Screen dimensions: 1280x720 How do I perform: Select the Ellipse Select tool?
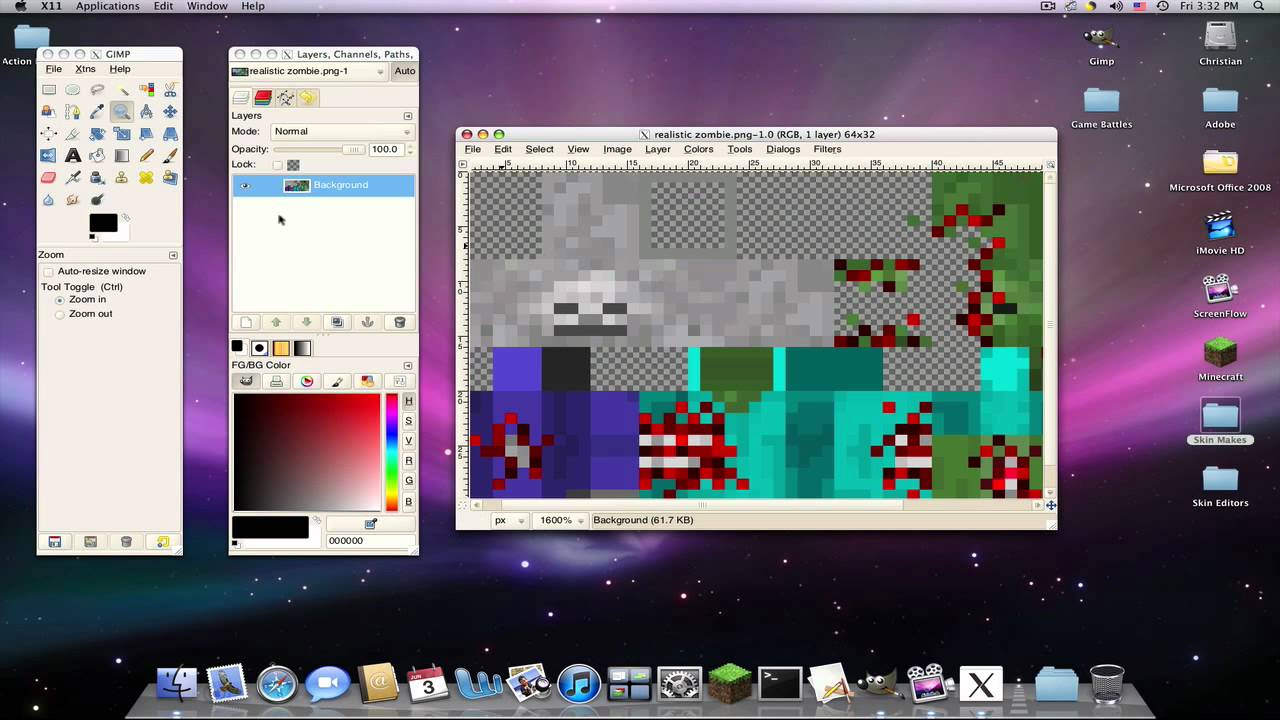coord(73,89)
